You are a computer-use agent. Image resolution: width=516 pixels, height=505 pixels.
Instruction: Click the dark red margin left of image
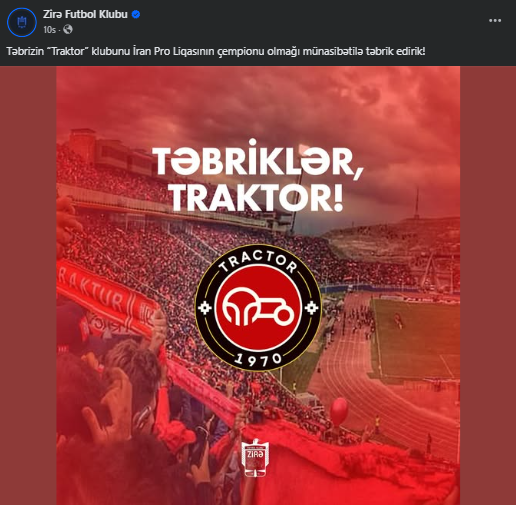[28, 285]
